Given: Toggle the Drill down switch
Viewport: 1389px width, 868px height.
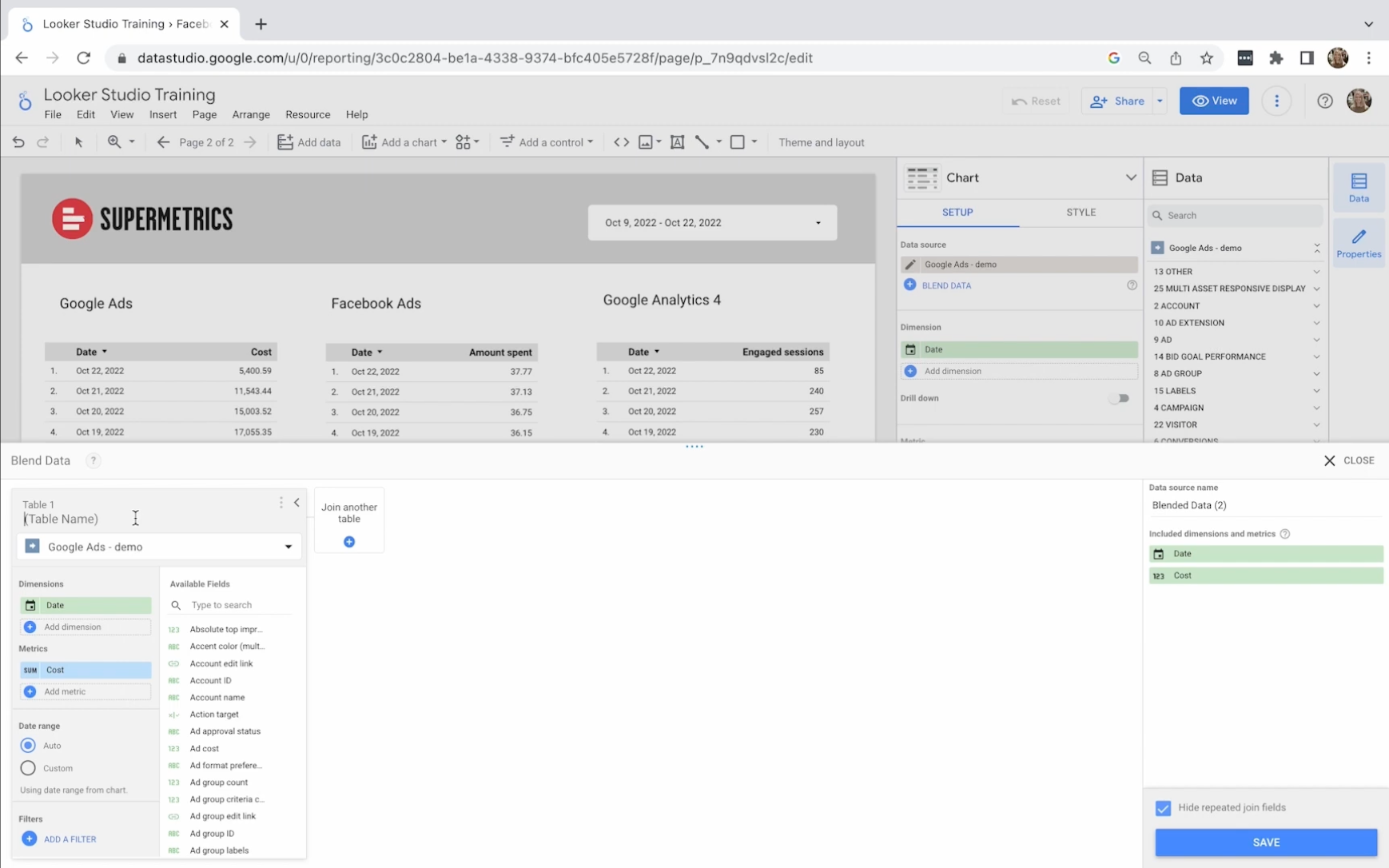Looking at the screenshot, I should pos(1119,398).
